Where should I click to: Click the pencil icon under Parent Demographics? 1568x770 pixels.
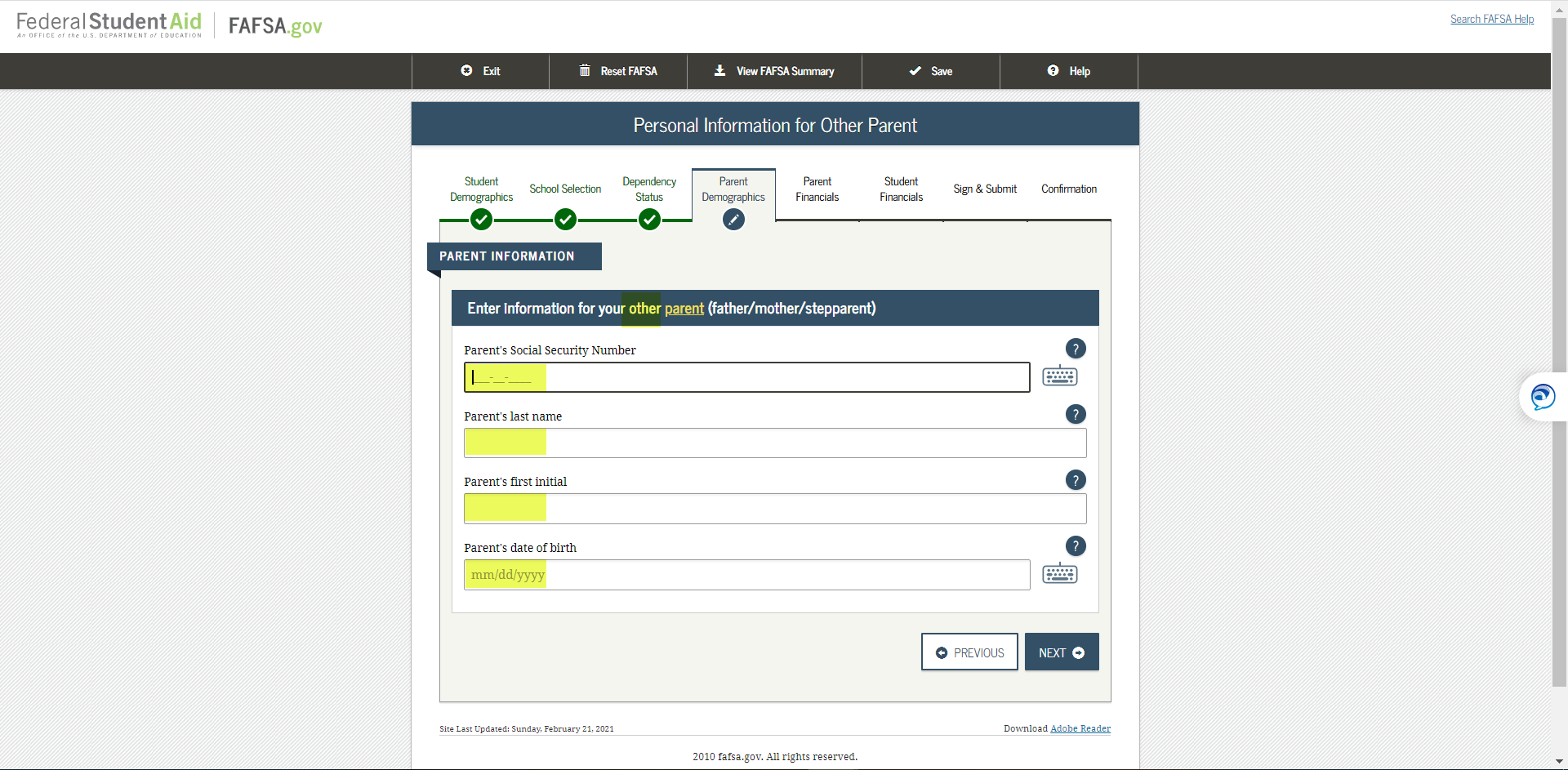[733, 219]
